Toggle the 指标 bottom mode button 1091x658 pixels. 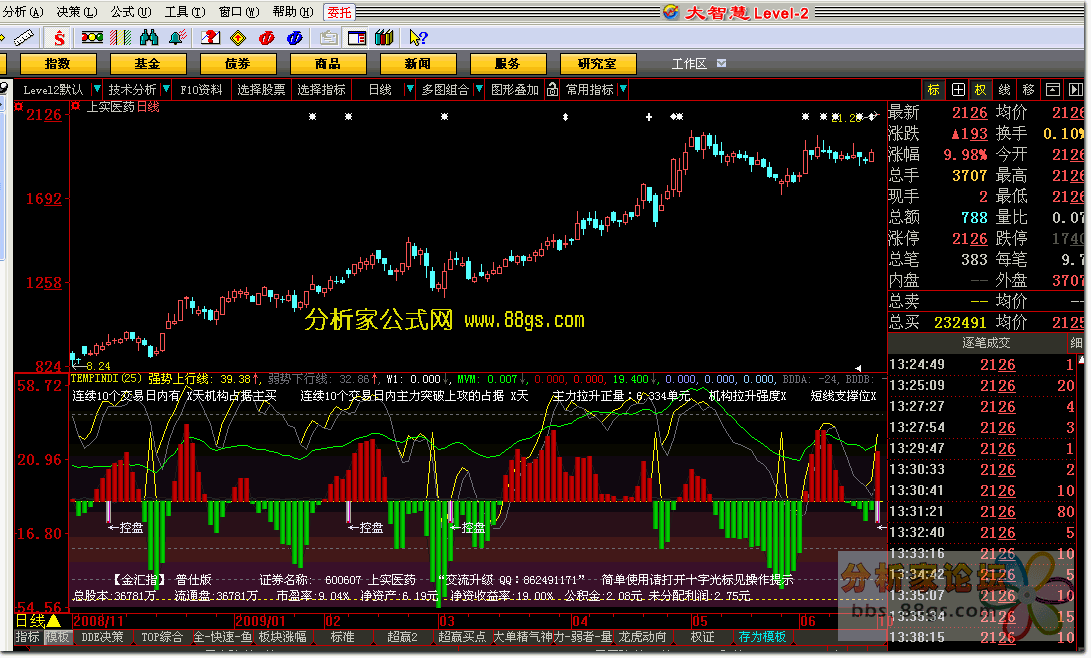pyautogui.click(x=27, y=636)
